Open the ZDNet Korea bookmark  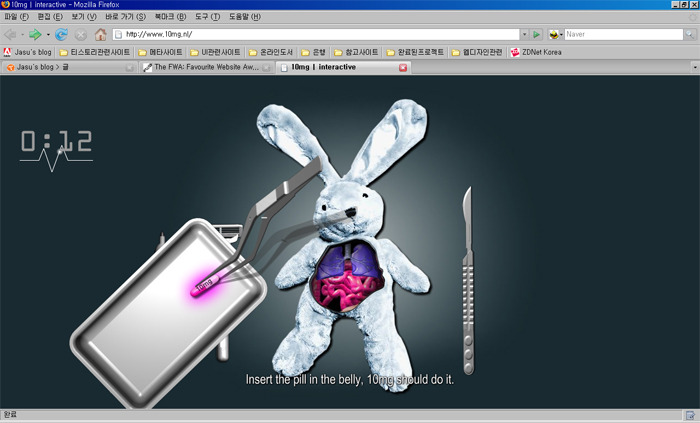point(536,52)
